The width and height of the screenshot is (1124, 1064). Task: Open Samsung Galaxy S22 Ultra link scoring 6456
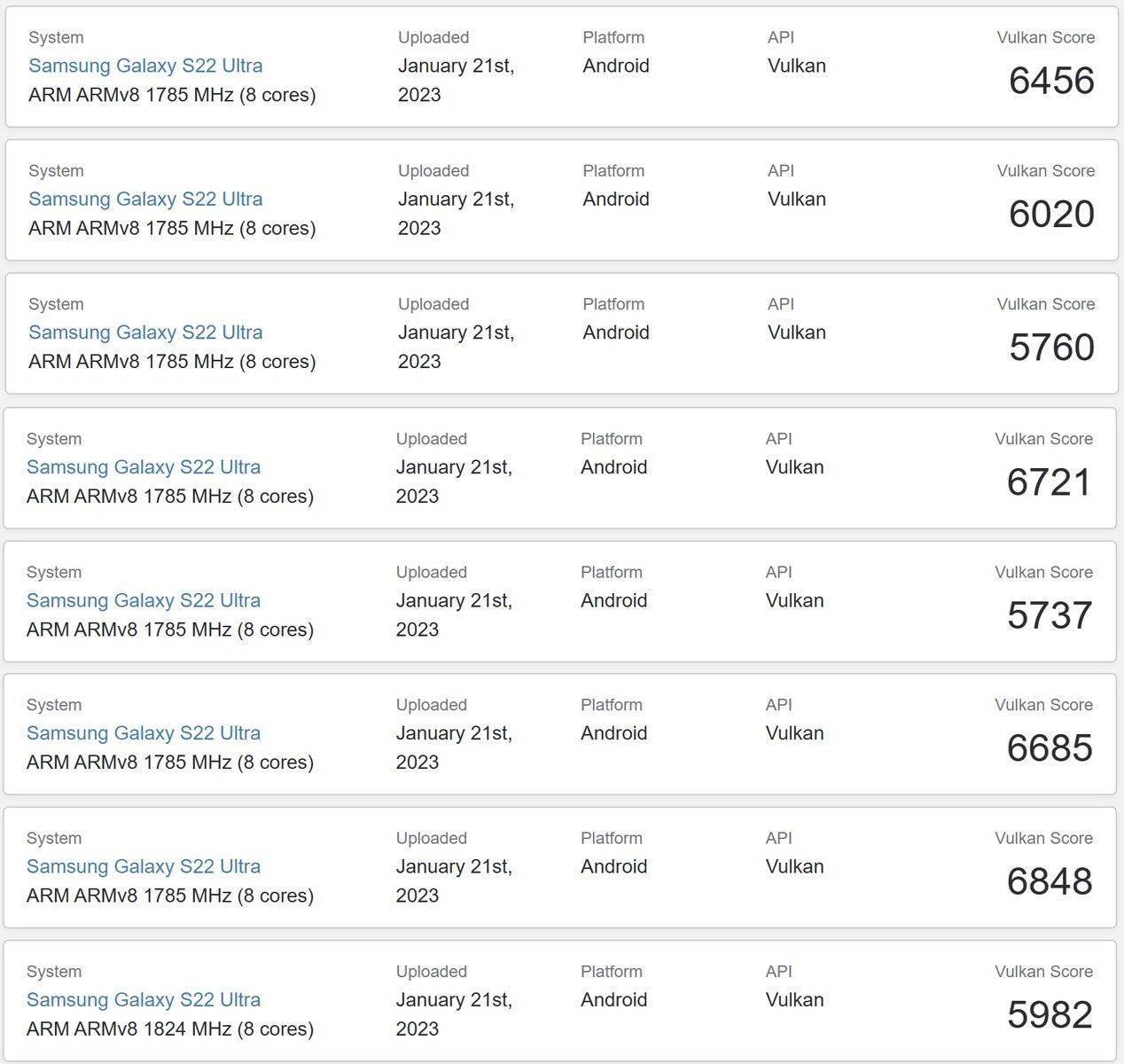coord(145,66)
